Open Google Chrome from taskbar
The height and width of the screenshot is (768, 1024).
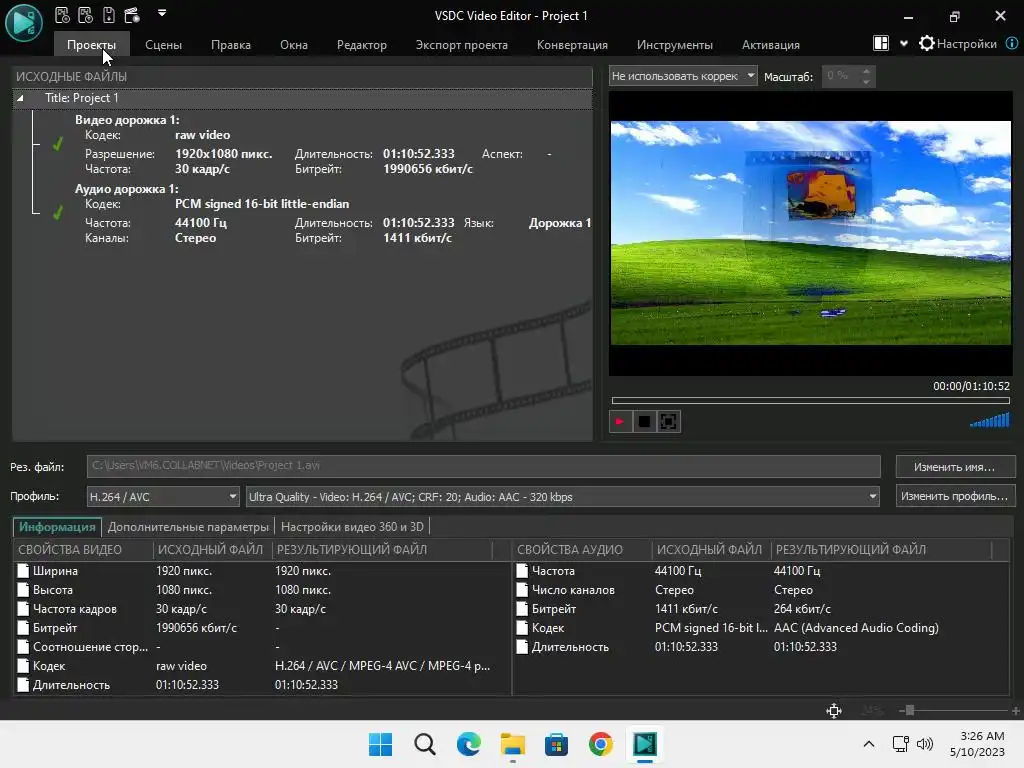600,744
